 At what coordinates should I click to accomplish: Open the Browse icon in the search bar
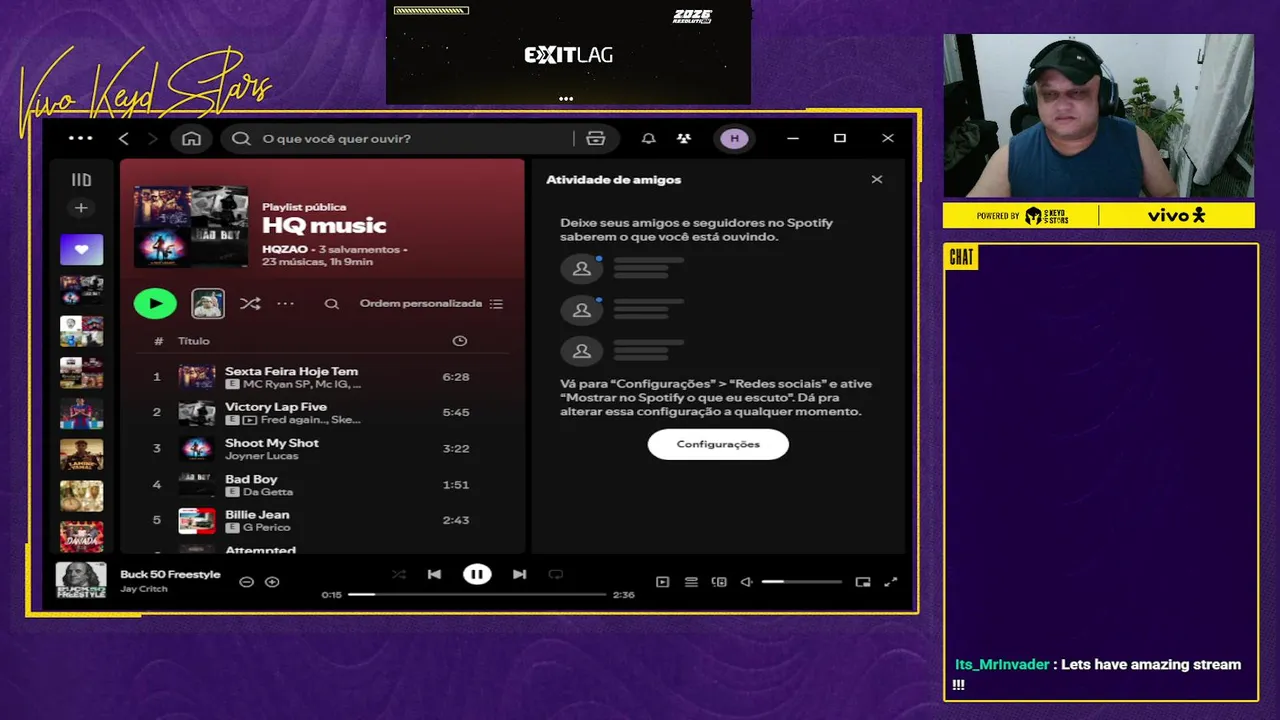click(x=596, y=138)
